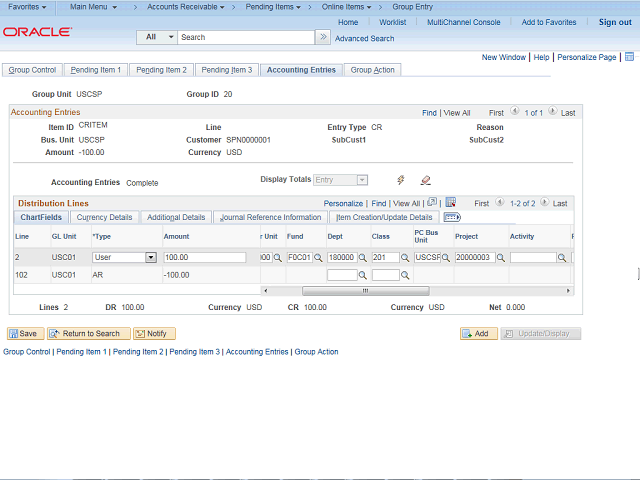Click the grid scrollbar right arrow
This screenshot has height=480, width=640.
click(568, 291)
